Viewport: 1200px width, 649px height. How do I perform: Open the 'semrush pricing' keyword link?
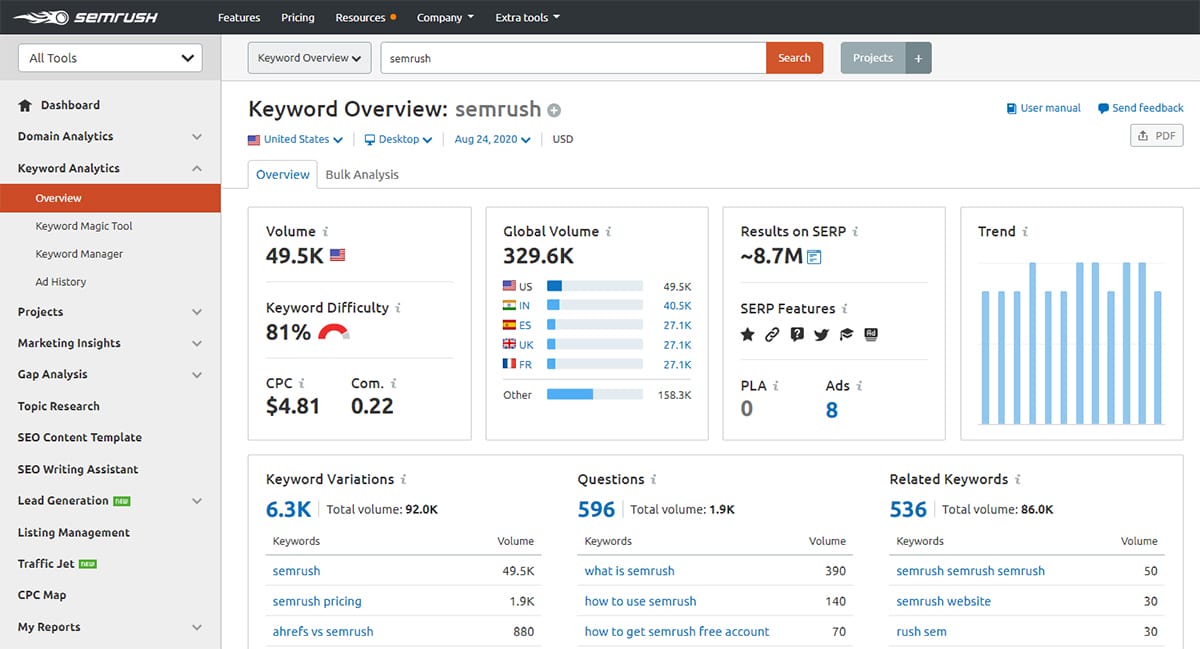[317, 602]
